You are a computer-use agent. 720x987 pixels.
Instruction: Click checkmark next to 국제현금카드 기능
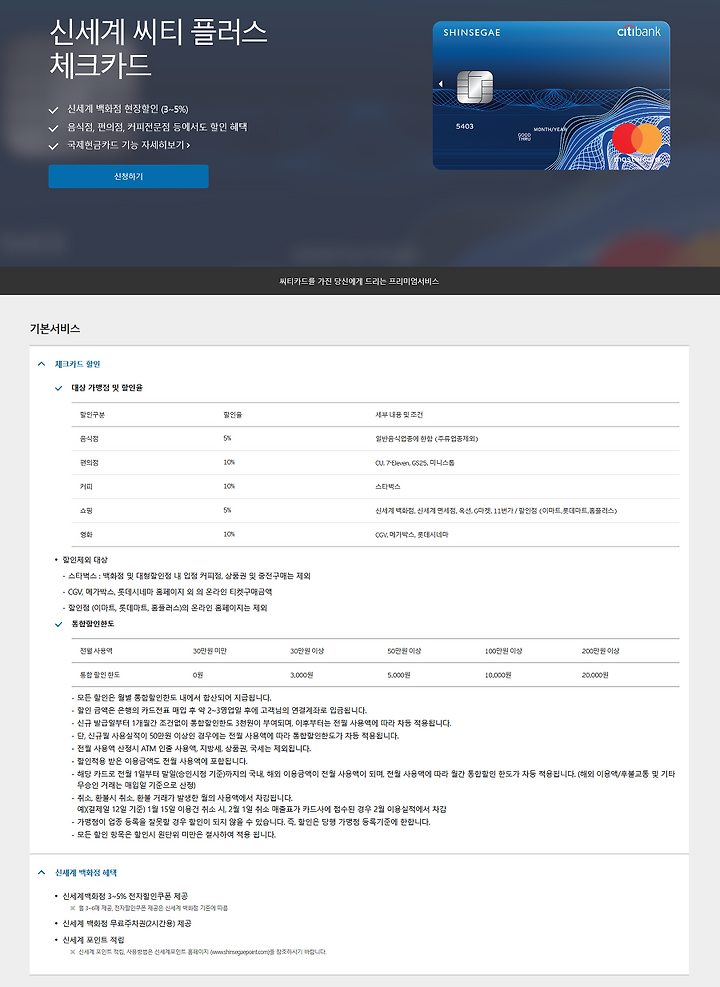pos(53,146)
